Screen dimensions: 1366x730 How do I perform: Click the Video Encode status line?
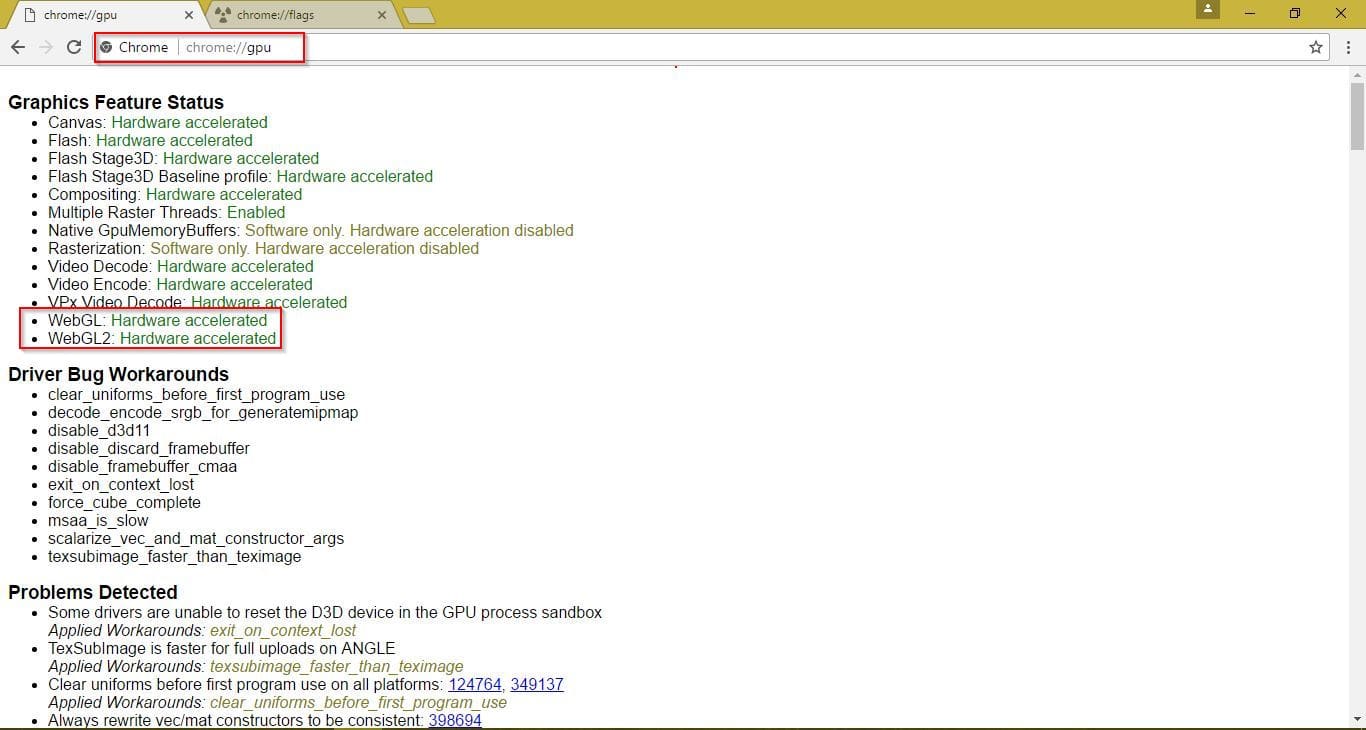tap(180, 285)
